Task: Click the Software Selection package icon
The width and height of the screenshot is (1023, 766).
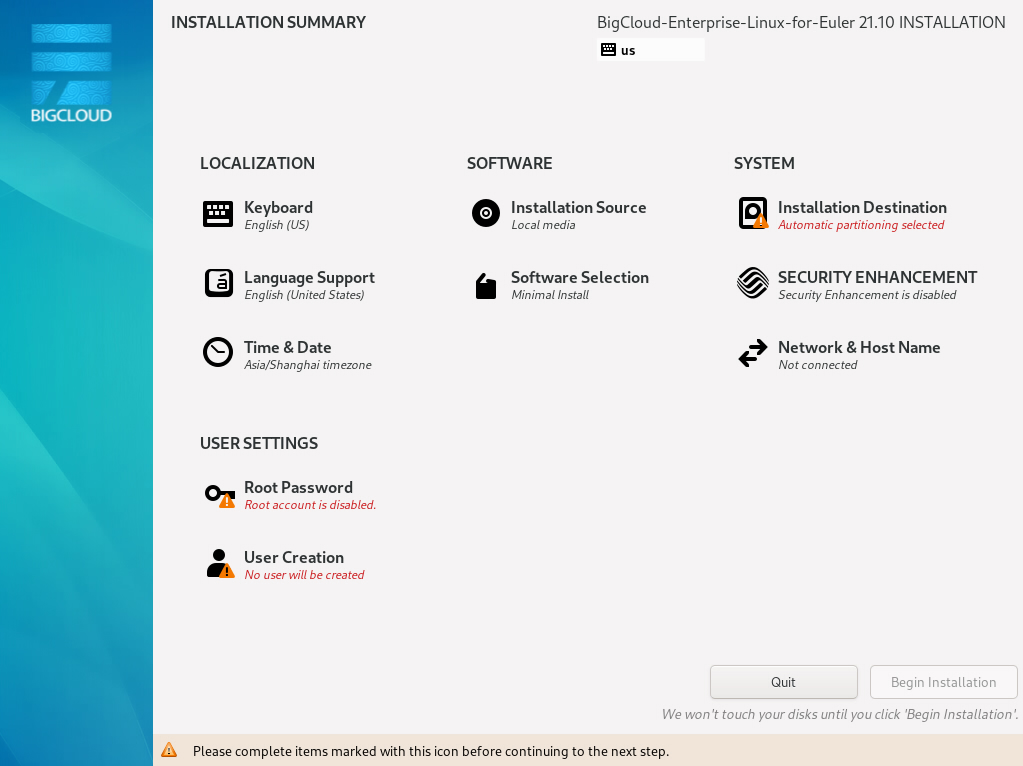Action: (x=485, y=286)
